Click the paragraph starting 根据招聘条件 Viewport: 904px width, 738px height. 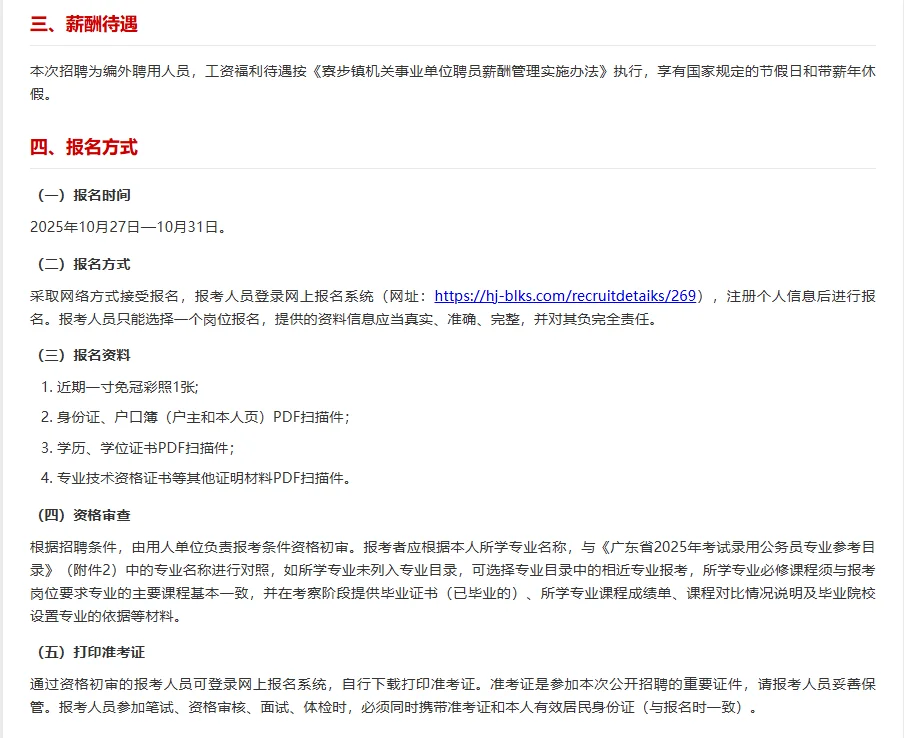point(453,581)
